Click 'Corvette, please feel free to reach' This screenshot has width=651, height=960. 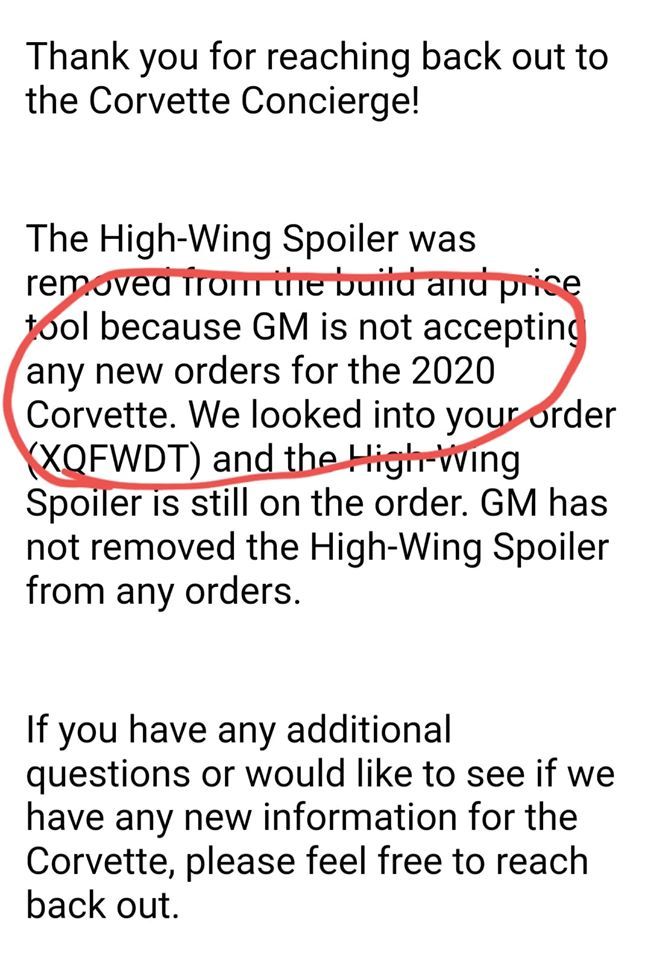pyautogui.click(x=307, y=862)
